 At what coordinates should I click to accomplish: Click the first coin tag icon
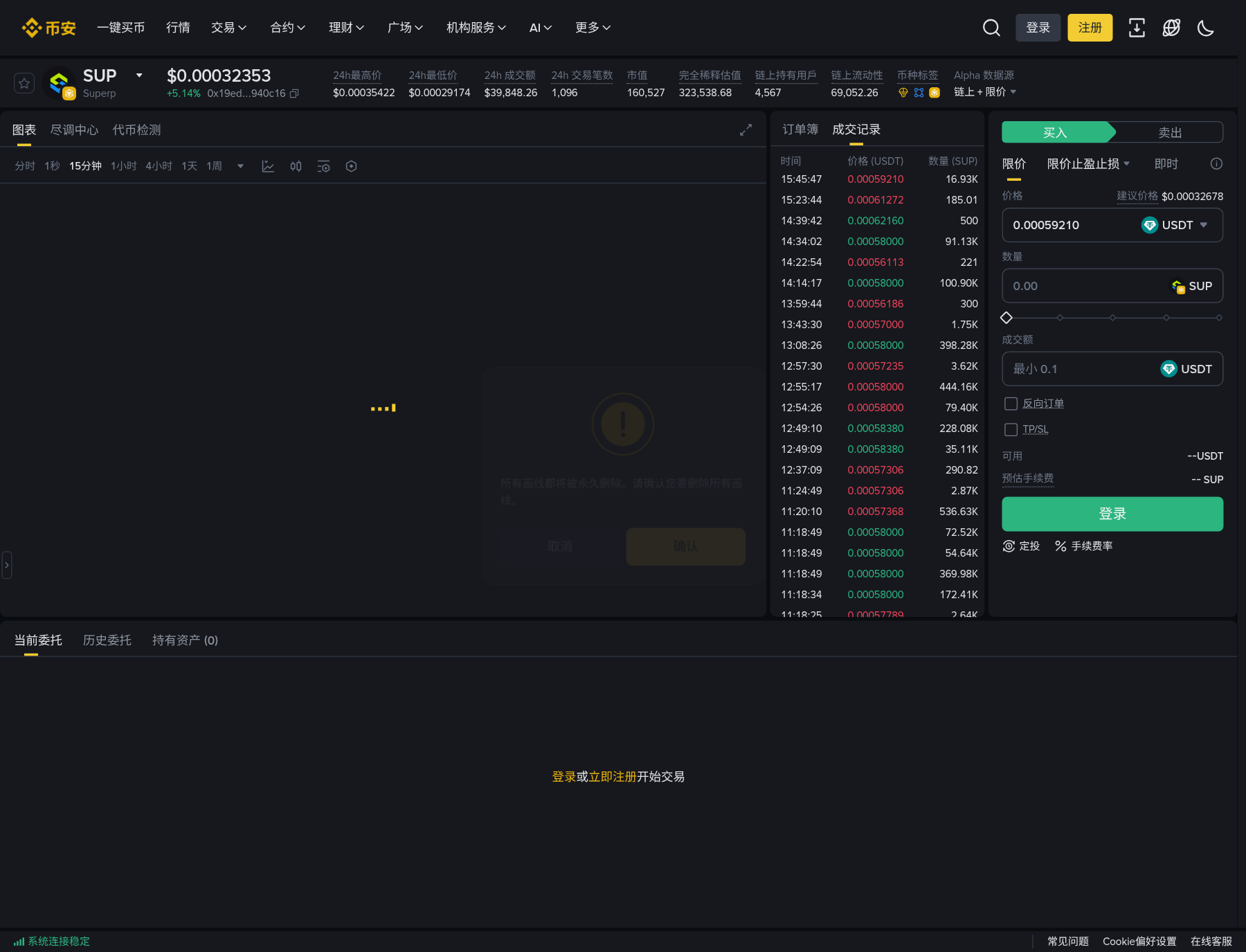click(x=903, y=92)
